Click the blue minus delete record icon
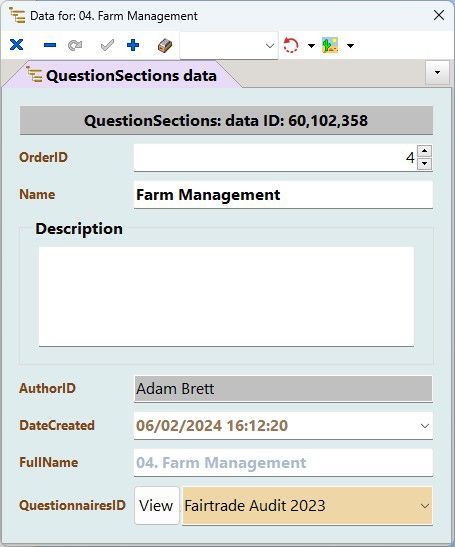 (50, 45)
